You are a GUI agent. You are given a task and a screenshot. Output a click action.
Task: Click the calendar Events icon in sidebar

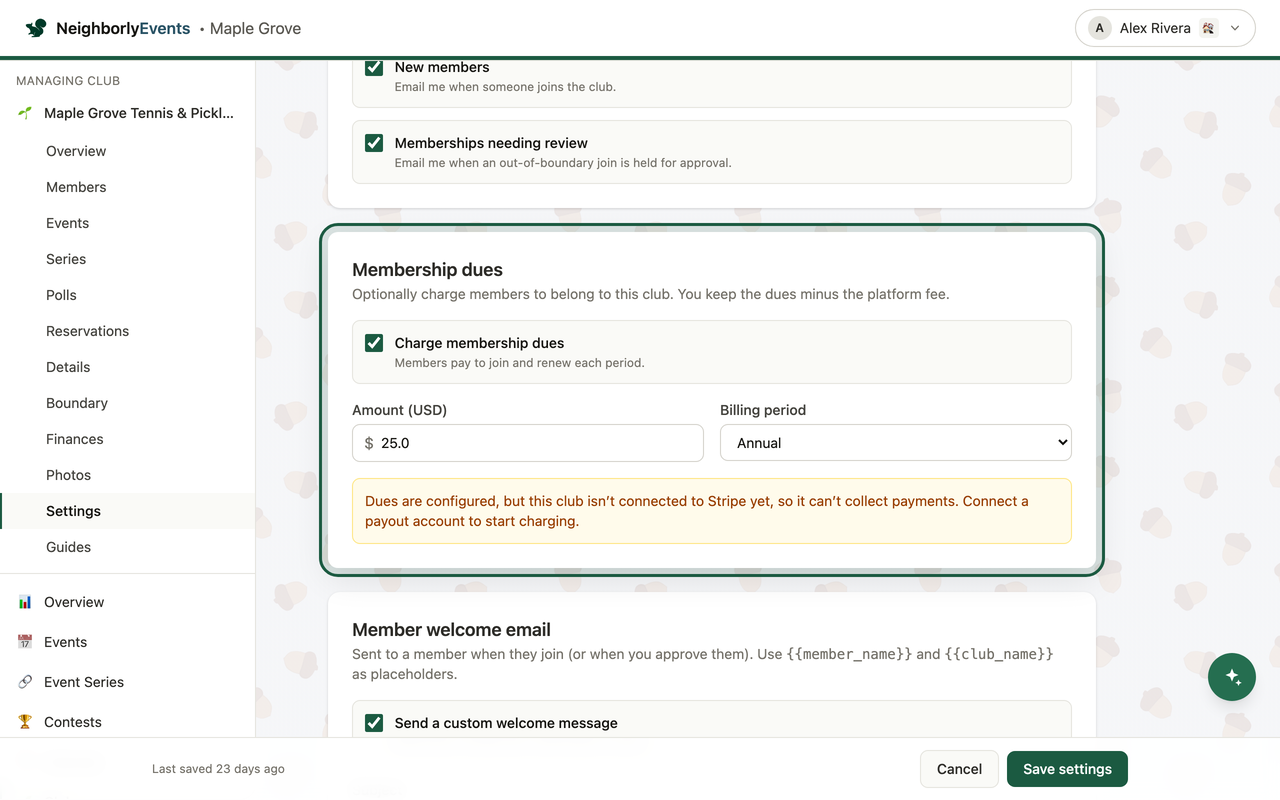click(25, 642)
